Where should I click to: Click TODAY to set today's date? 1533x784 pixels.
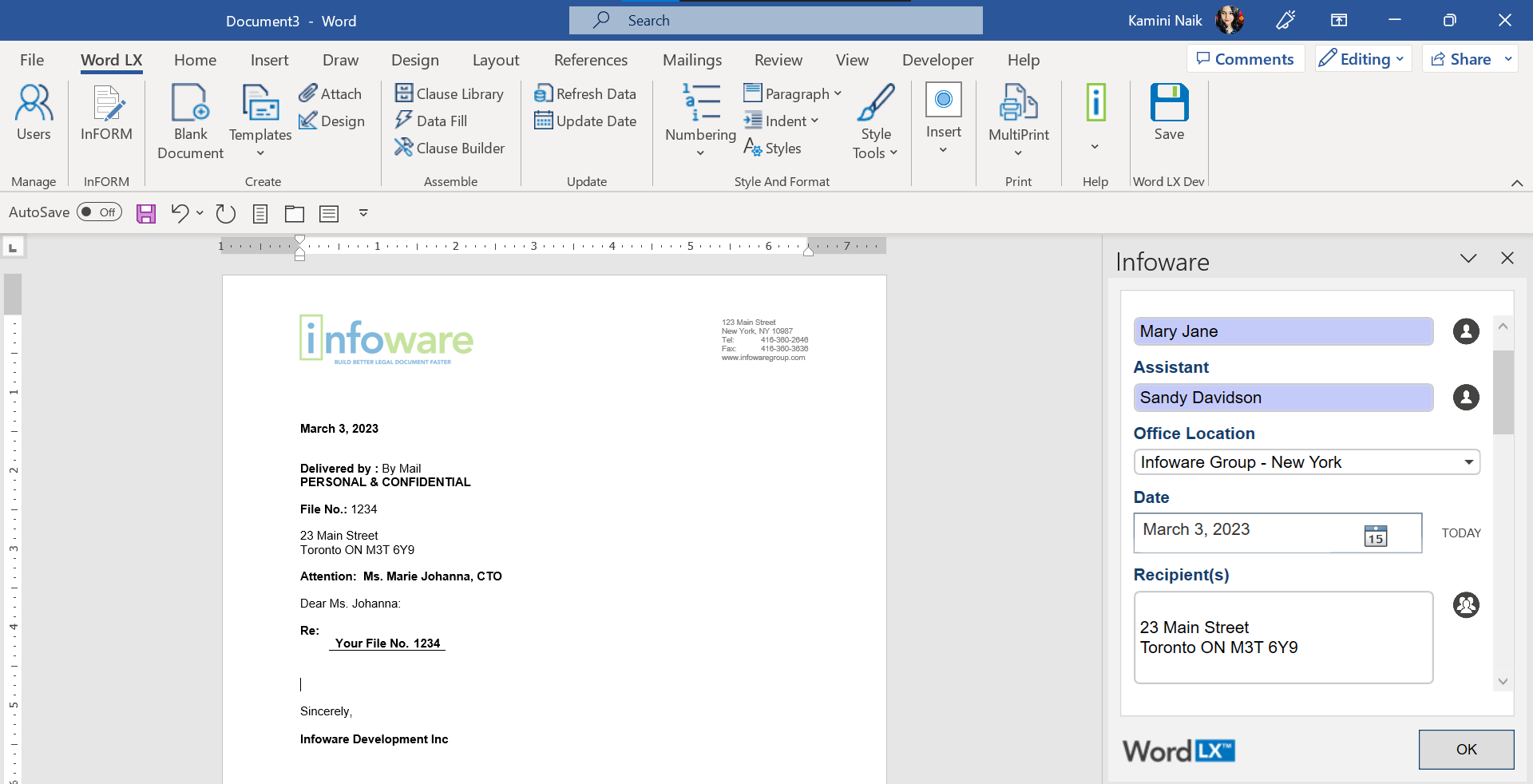[1460, 533]
